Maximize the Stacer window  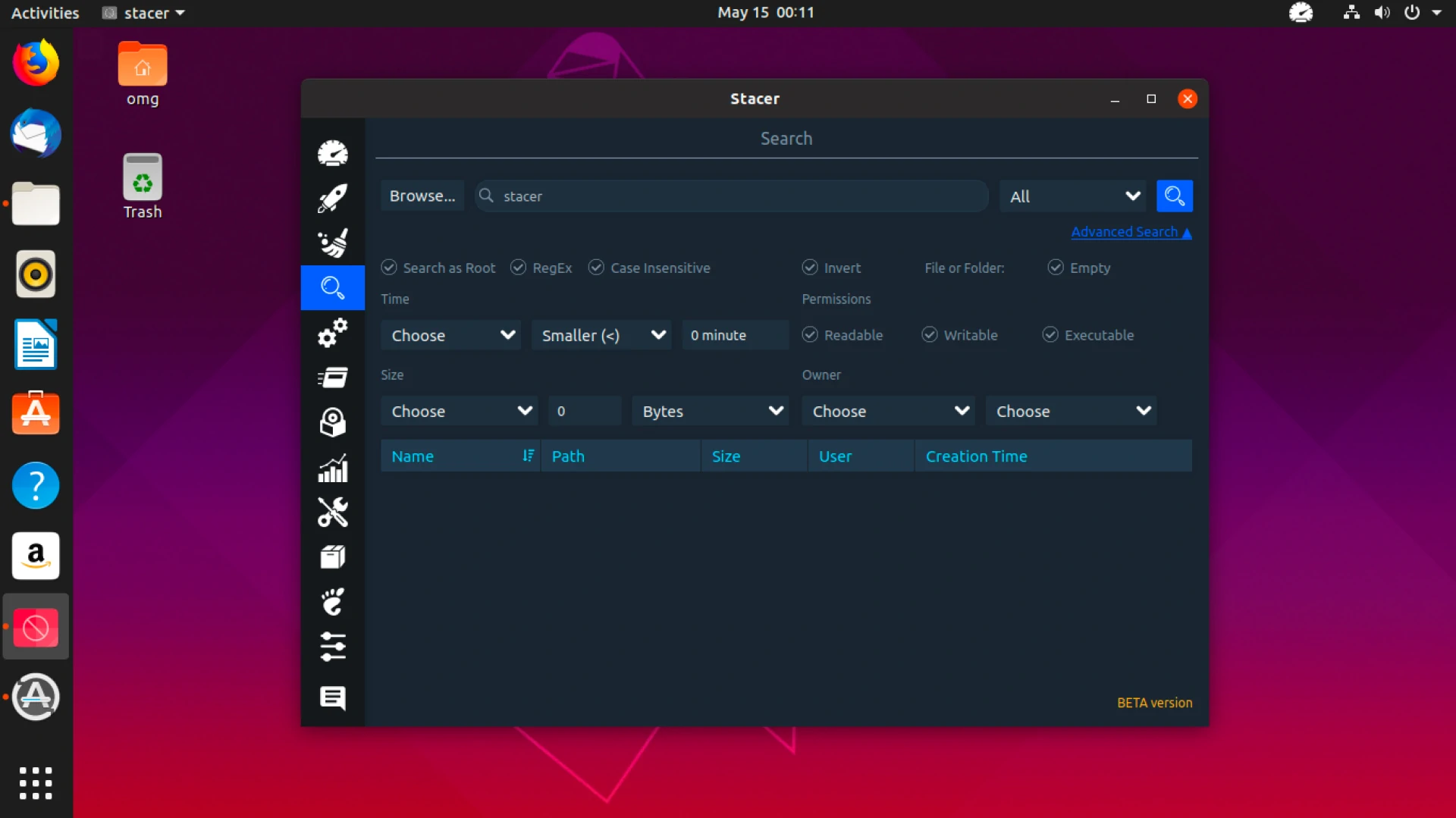pos(1151,99)
